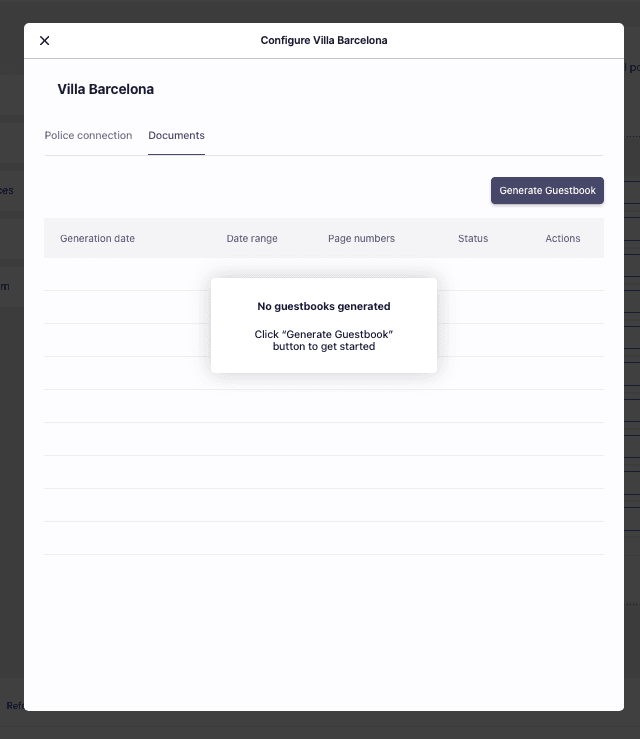This screenshot has width=640, height=739.
Task: Click the partially hidden "Ref" text behind dialog
Action: 14,706
